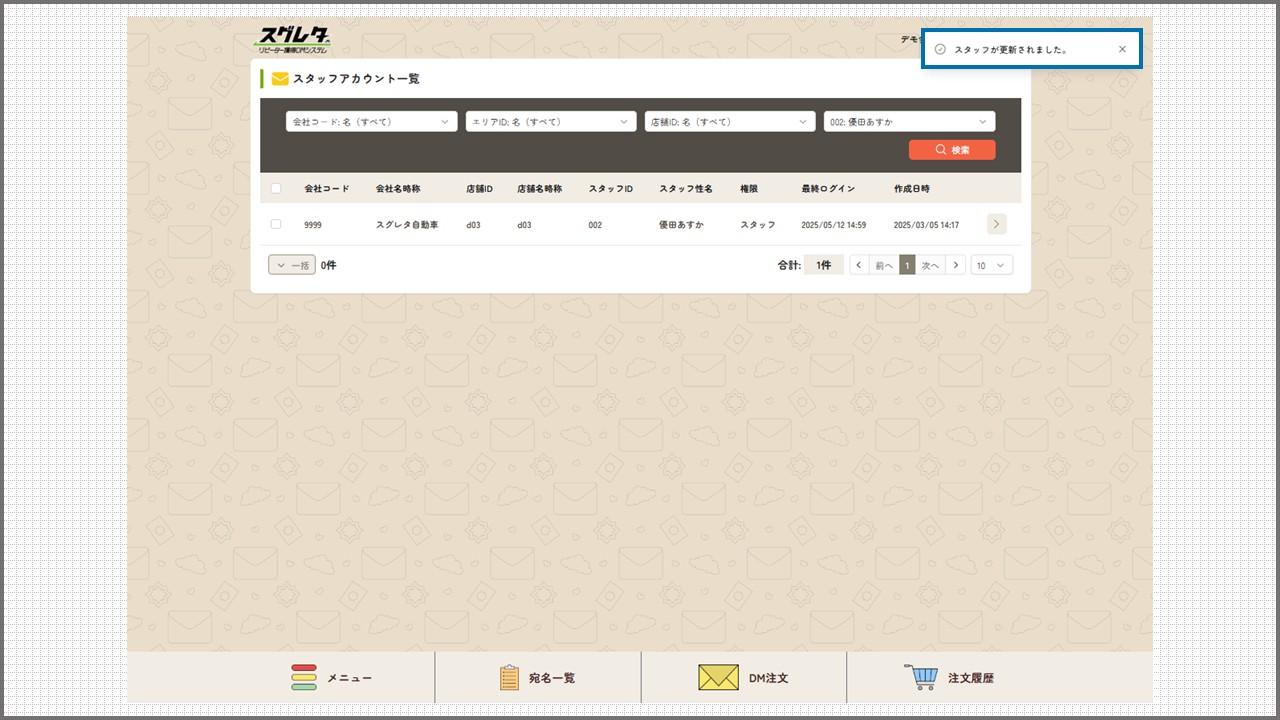Click the envelope icon beside スタッフアカウント一覧
Screen dimensions: 1280x720
point(280,78)
